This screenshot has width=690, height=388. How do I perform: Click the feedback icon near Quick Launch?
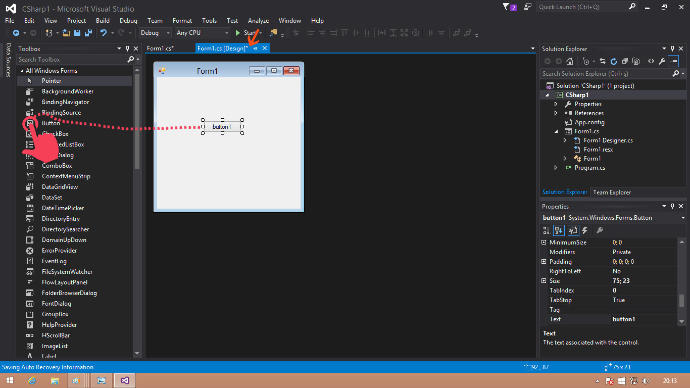click(527, 7)
